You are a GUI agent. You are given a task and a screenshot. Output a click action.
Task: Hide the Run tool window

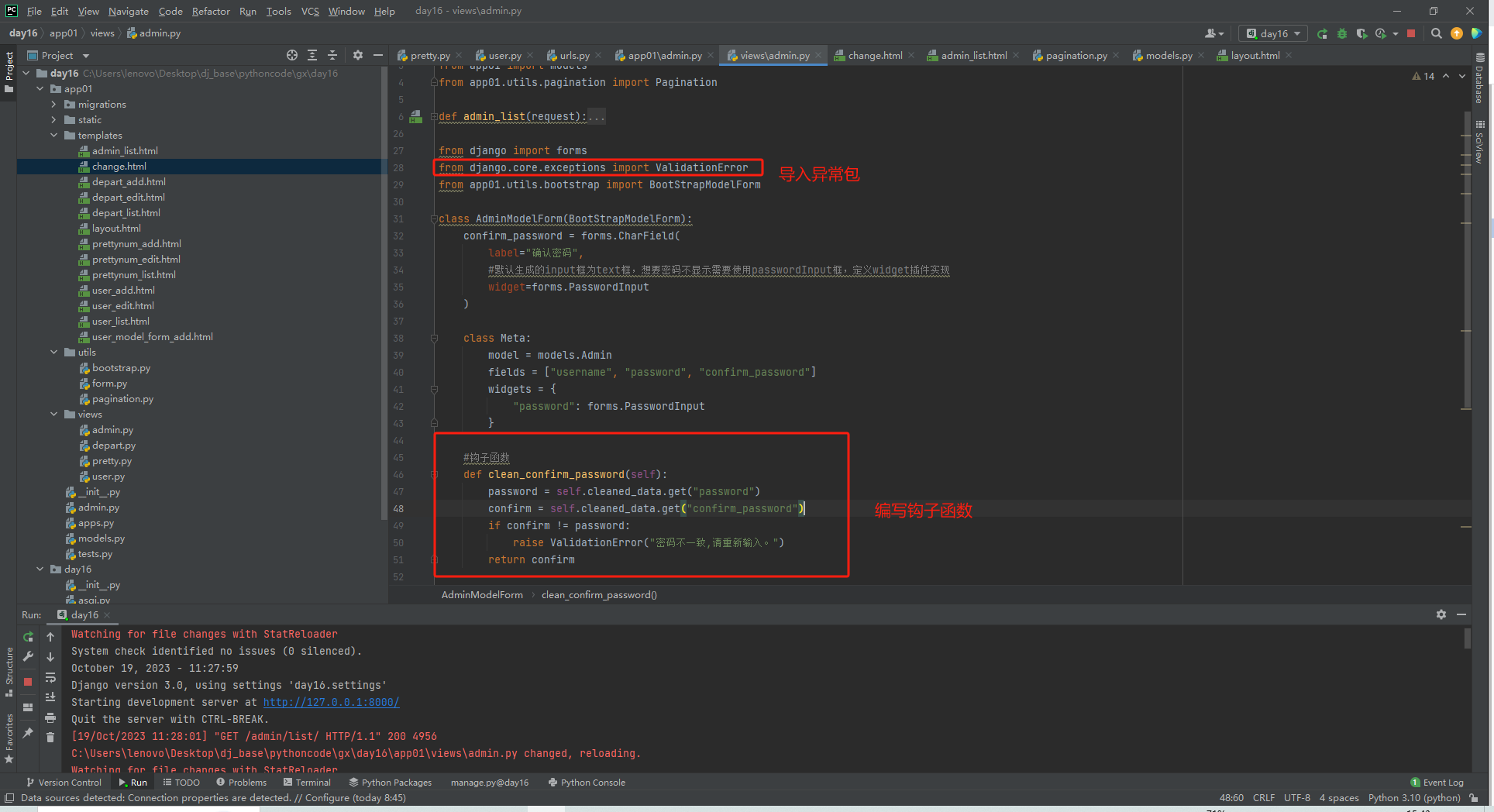click(1461, 614)
